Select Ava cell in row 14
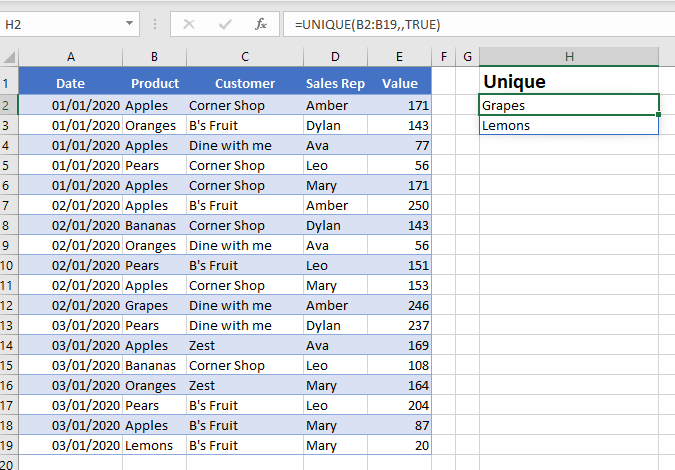This screenshot has width=675, height=470. 335,345
